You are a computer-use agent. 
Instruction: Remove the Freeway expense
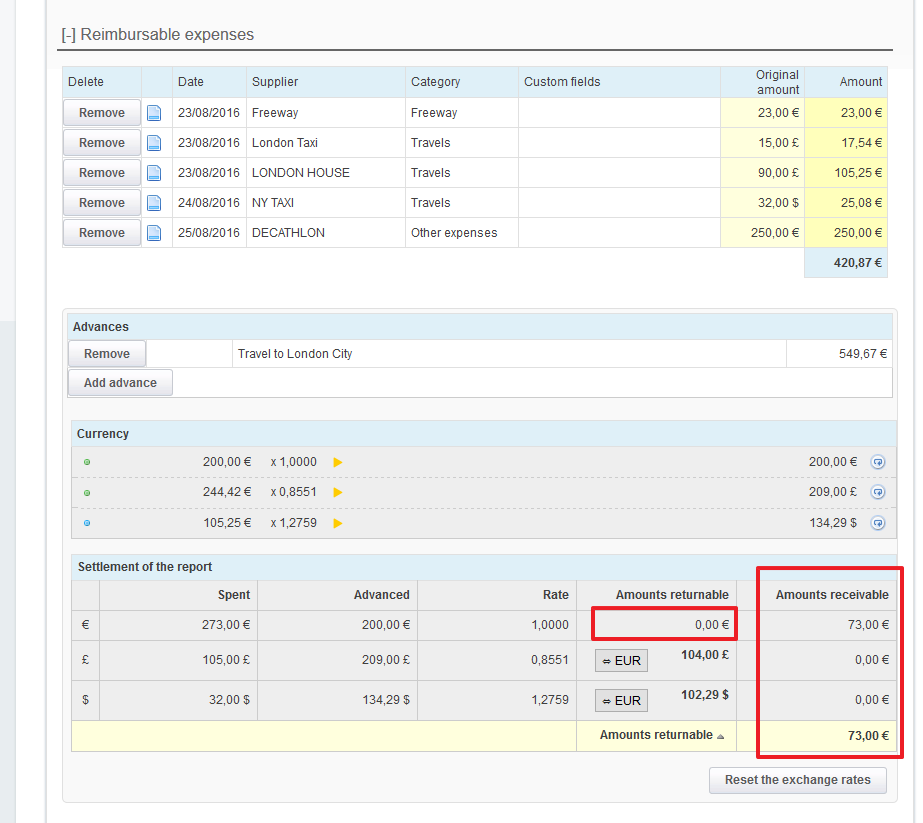point(102,112)
